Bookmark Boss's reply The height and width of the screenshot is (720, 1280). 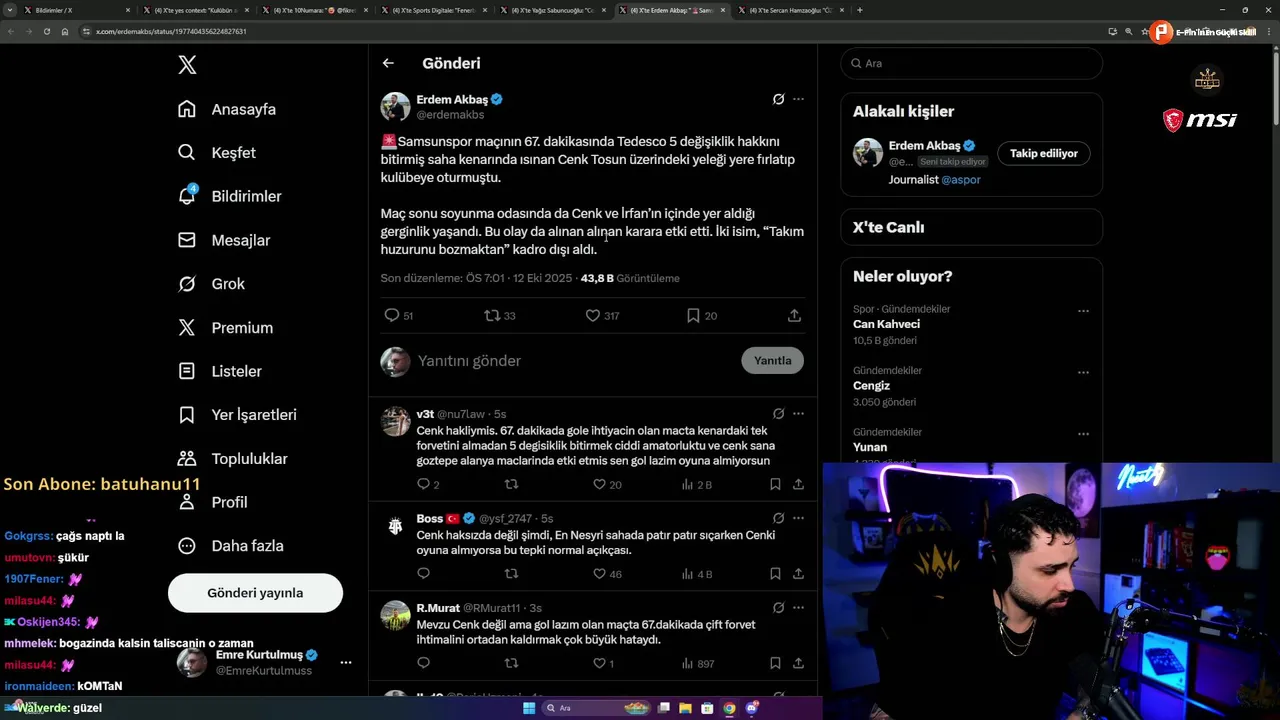click(x=775, y=574)
